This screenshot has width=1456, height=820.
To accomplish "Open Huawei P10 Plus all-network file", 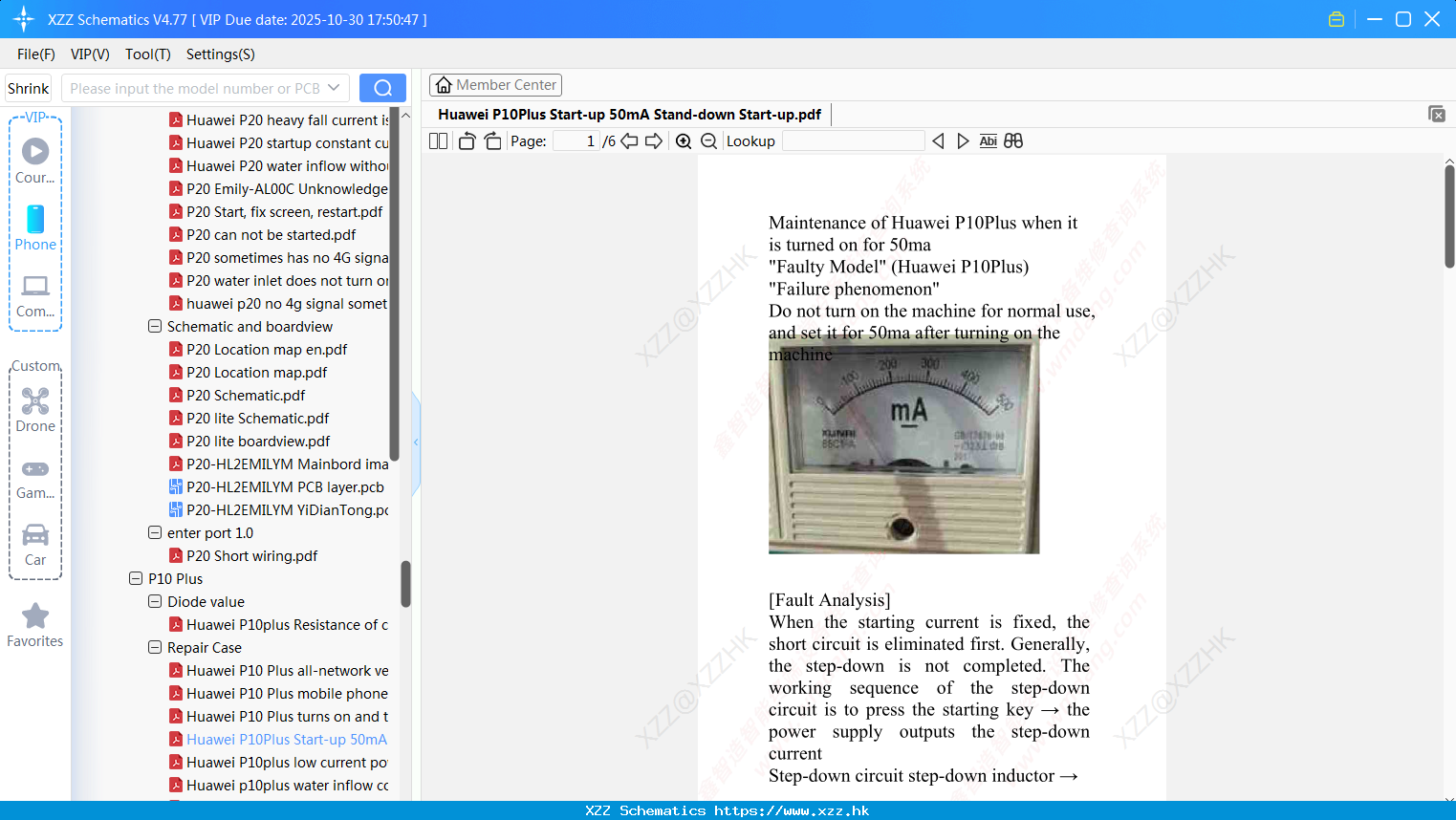I will 287,671.
